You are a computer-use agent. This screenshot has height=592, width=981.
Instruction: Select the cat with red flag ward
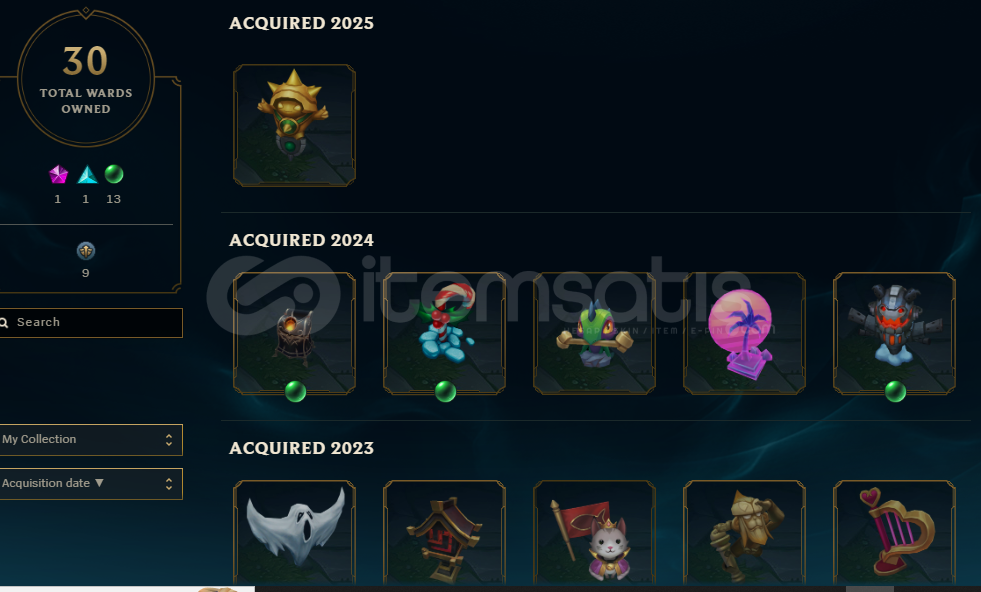pyautogui.click(x=594, y=533)
